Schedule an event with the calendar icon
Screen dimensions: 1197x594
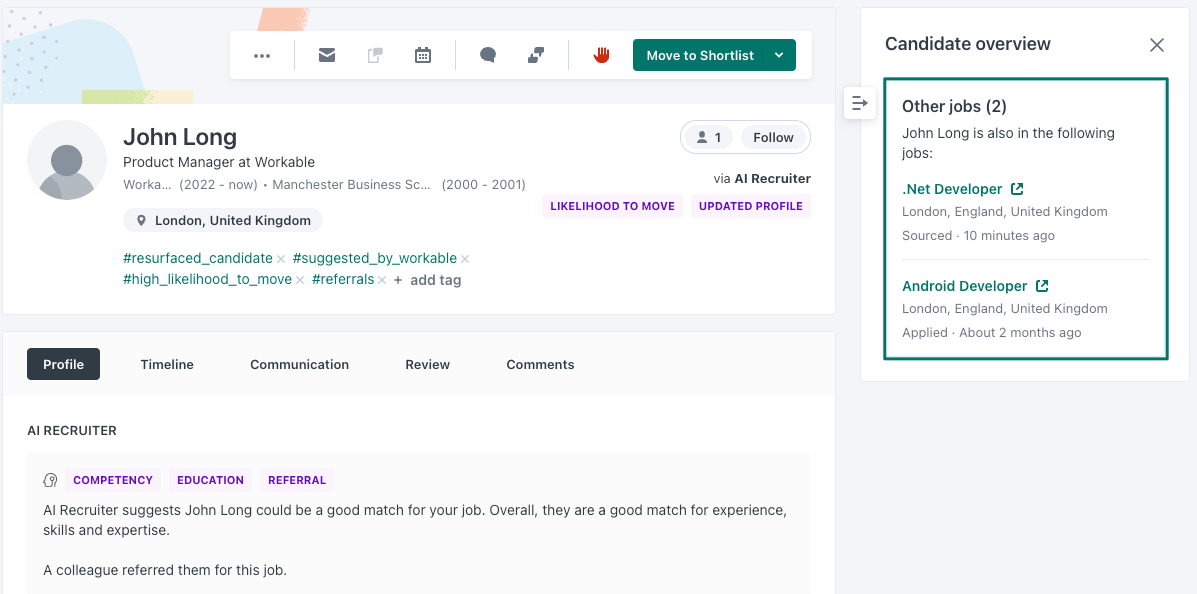tap(423, 55)
